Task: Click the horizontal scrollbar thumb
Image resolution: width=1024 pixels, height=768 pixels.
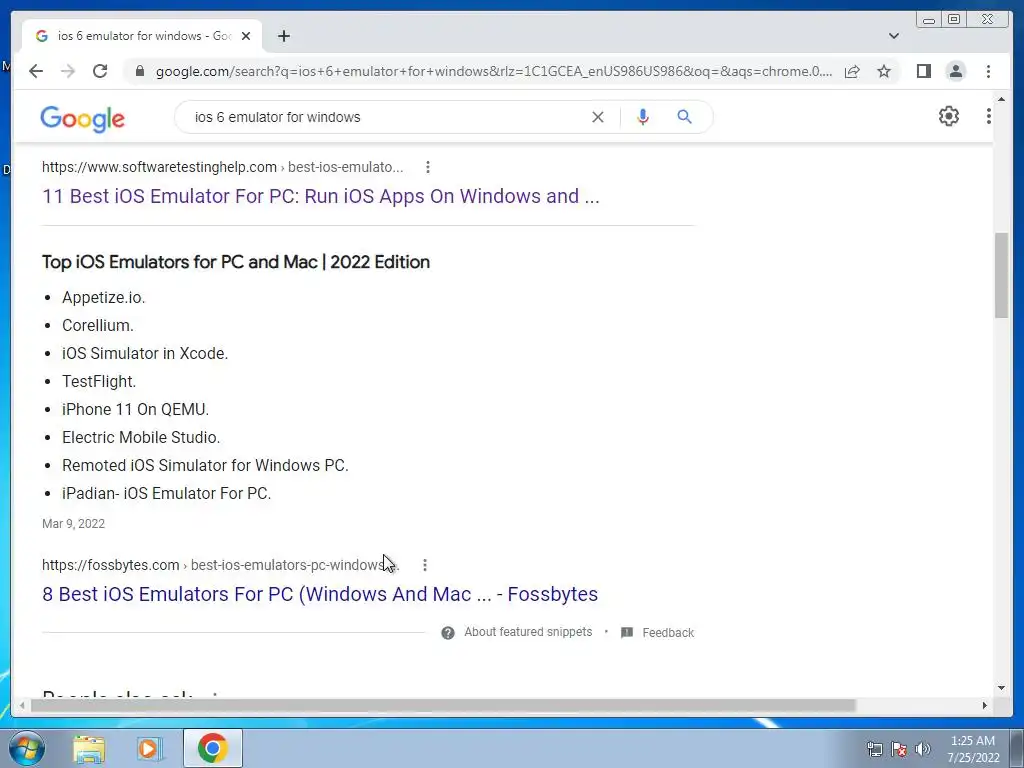Action: click(x=443, y=705)
